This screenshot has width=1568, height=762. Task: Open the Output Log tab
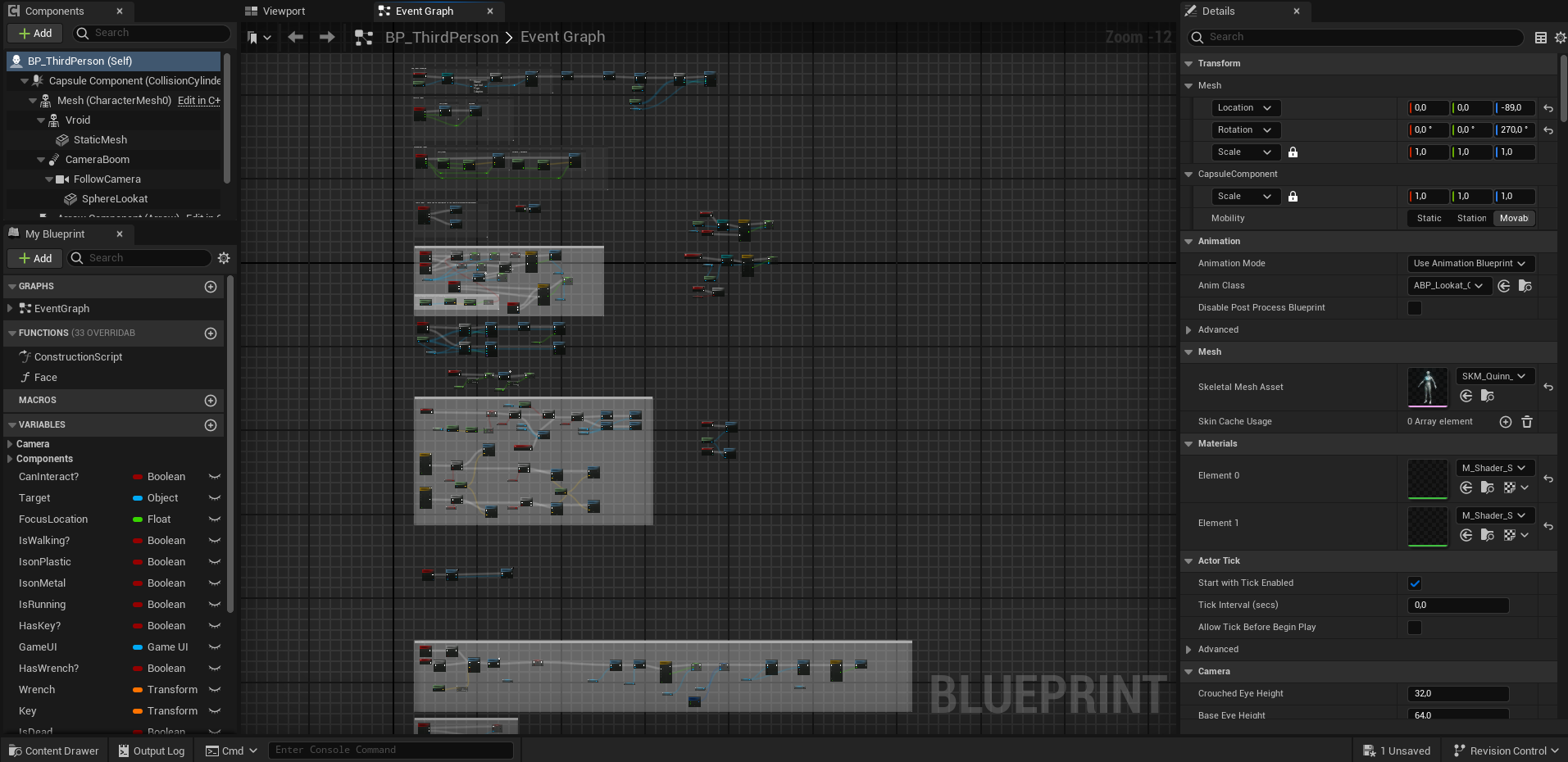click(x=151, y=751)
